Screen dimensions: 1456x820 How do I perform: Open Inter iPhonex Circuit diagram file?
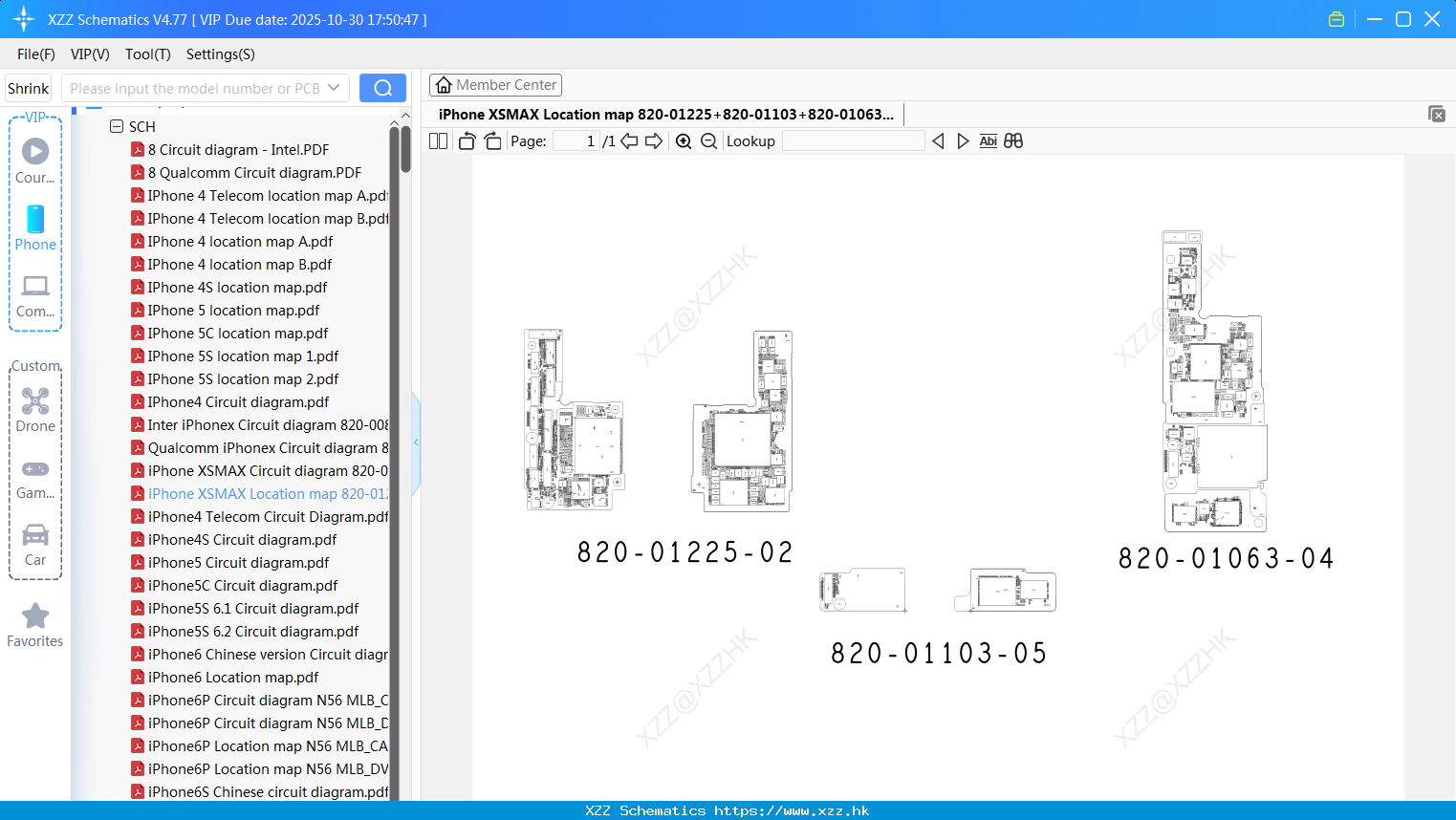coord(259,425)
